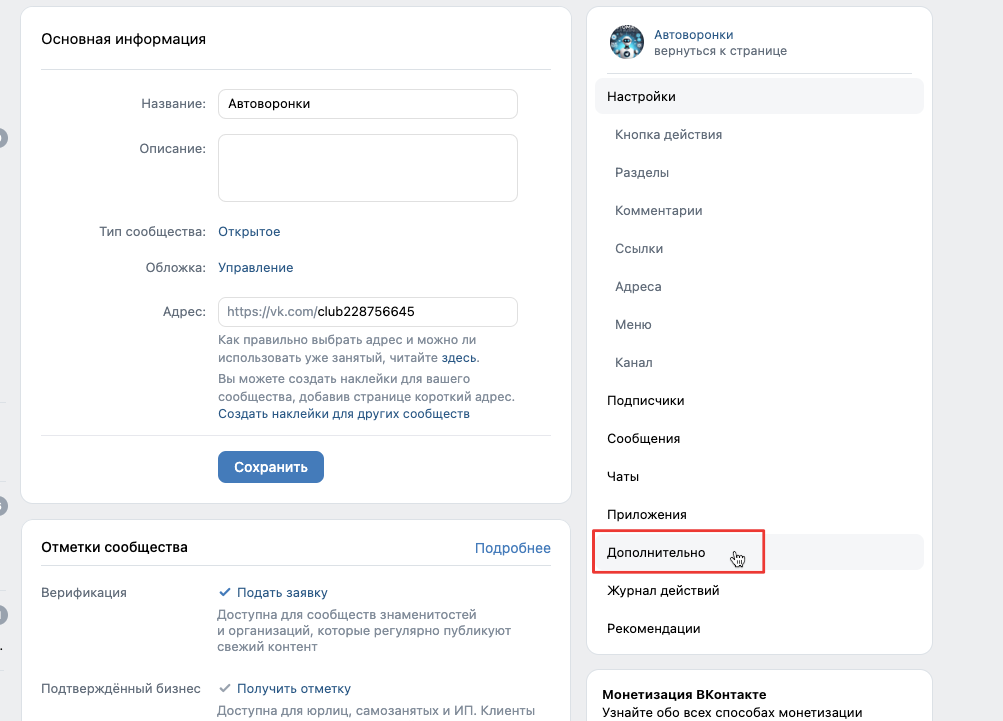Click the здесь link about address selection
This screenshot has height=721, width=1003.
tap(459, 357)
